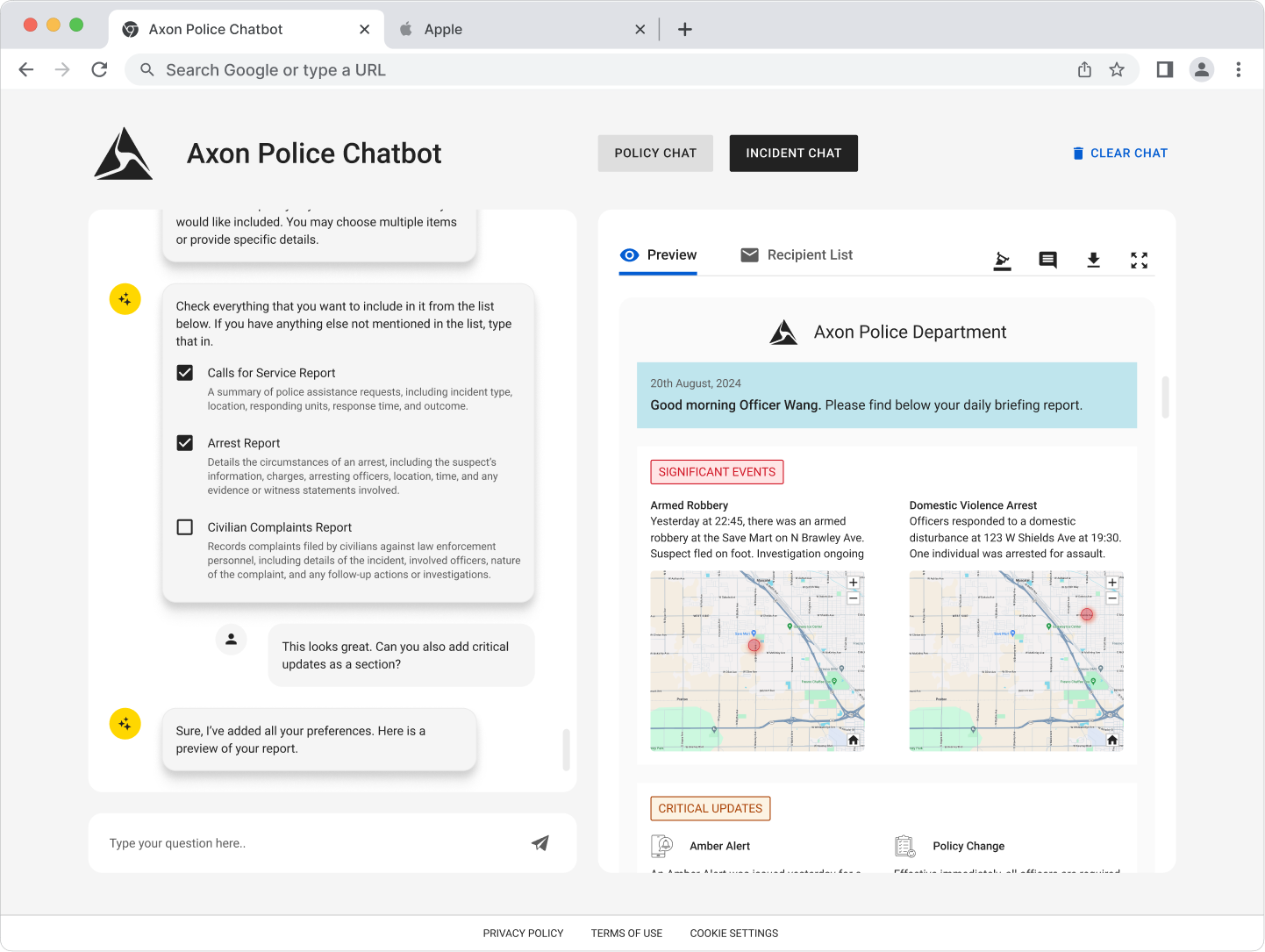
Task: Reload the page with the refresh icon
Action: [x=99, y=70]
